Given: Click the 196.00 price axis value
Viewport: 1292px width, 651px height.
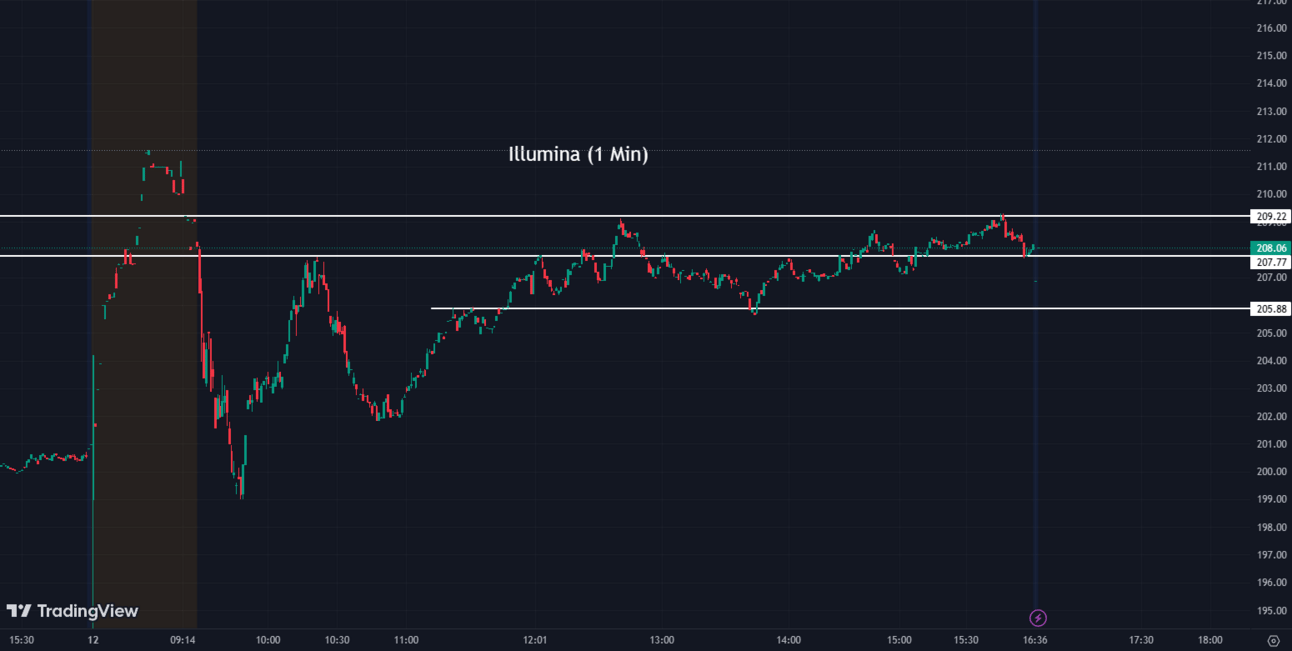Looking at the screenshot, I should tap(1272, 582).
